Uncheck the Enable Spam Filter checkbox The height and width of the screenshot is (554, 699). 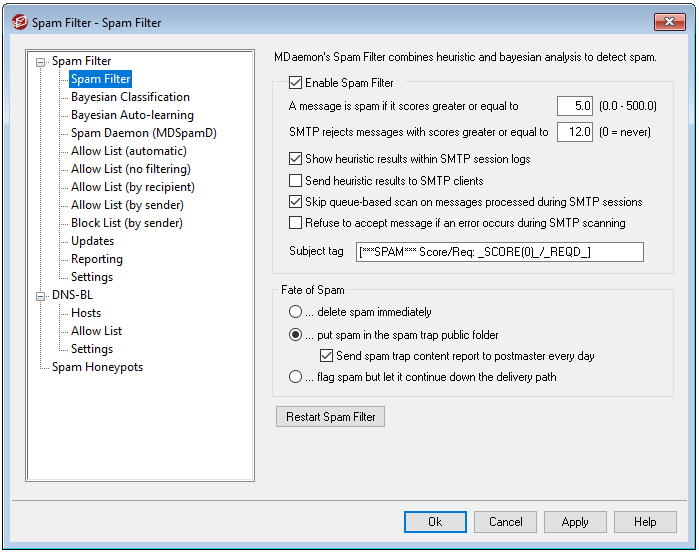(295, 83)
